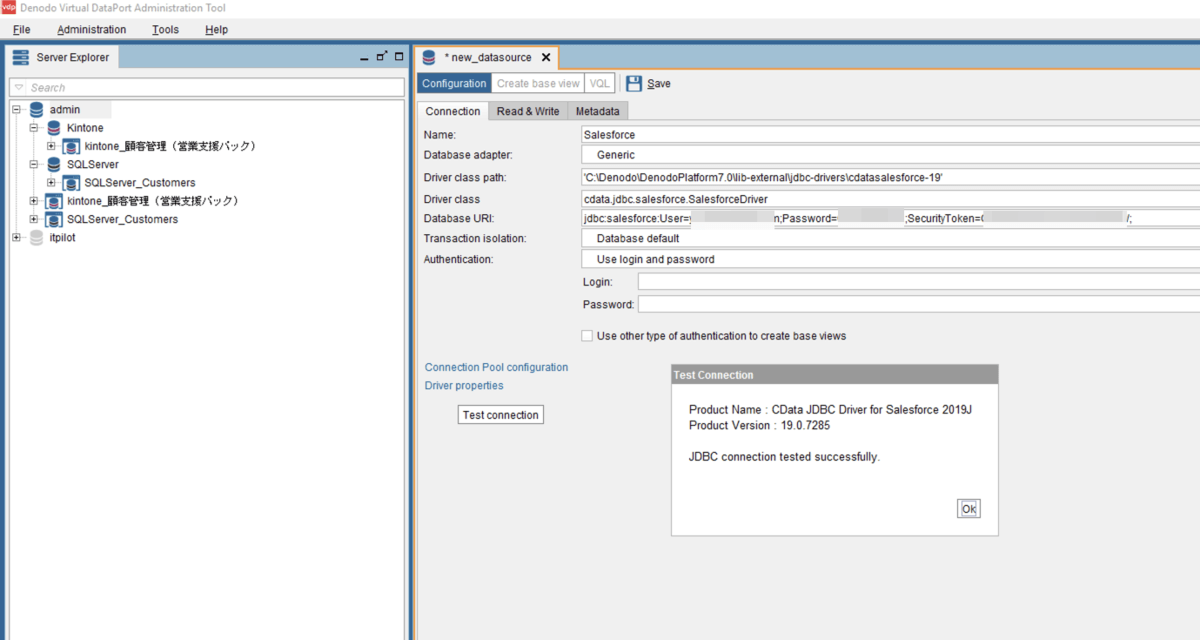The width and height of the screenshot is (1200, 640).
Task: Click view icon of SQLServer_Customers nested under SQLServer
Action: pyautogui.click(x=71, y=182)
